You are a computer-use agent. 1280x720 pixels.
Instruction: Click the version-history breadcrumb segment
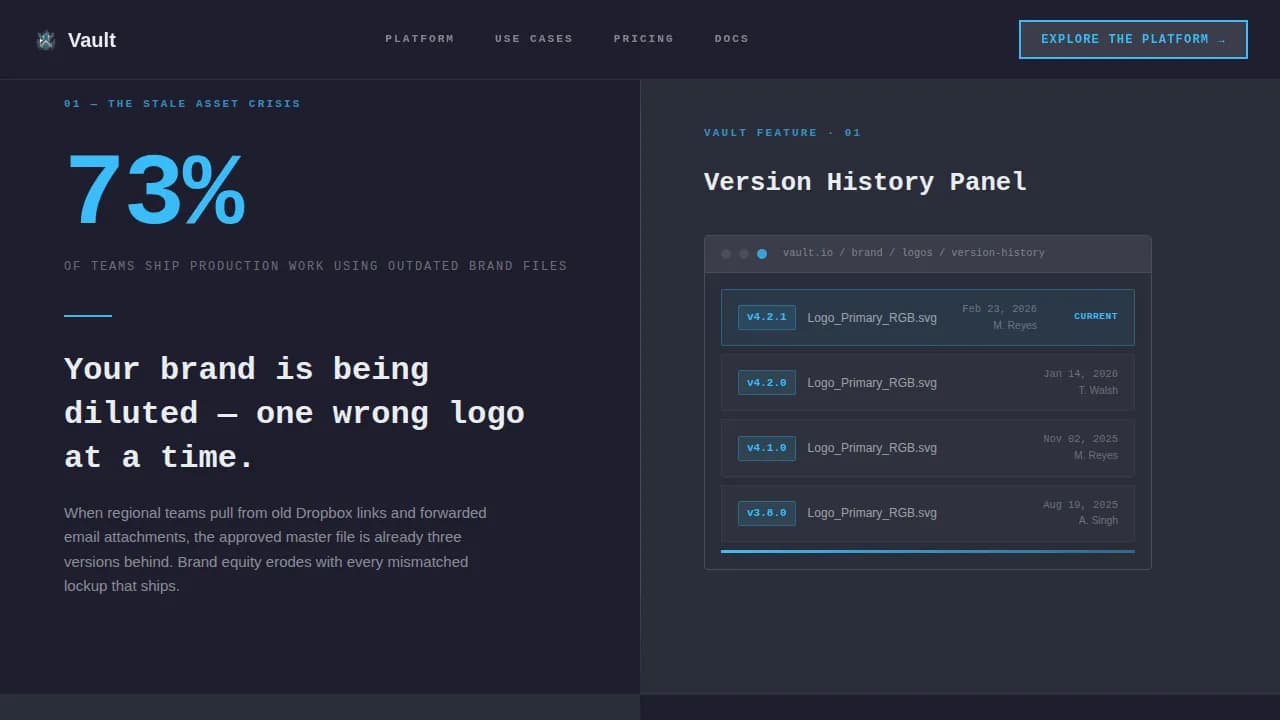[1000, 253]
